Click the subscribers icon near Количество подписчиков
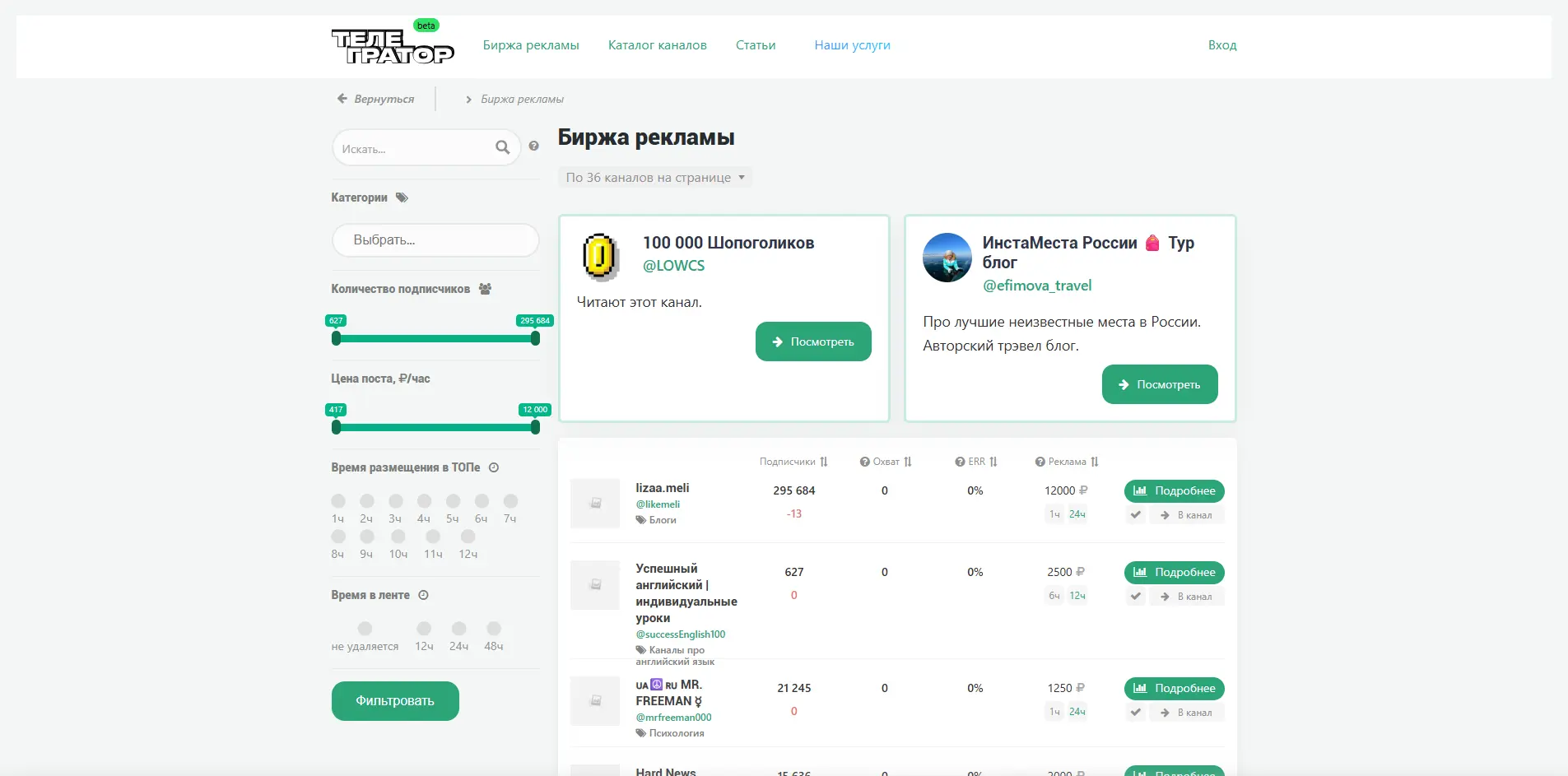Screen dimensions: 1568x776 [x=486, y=289]
